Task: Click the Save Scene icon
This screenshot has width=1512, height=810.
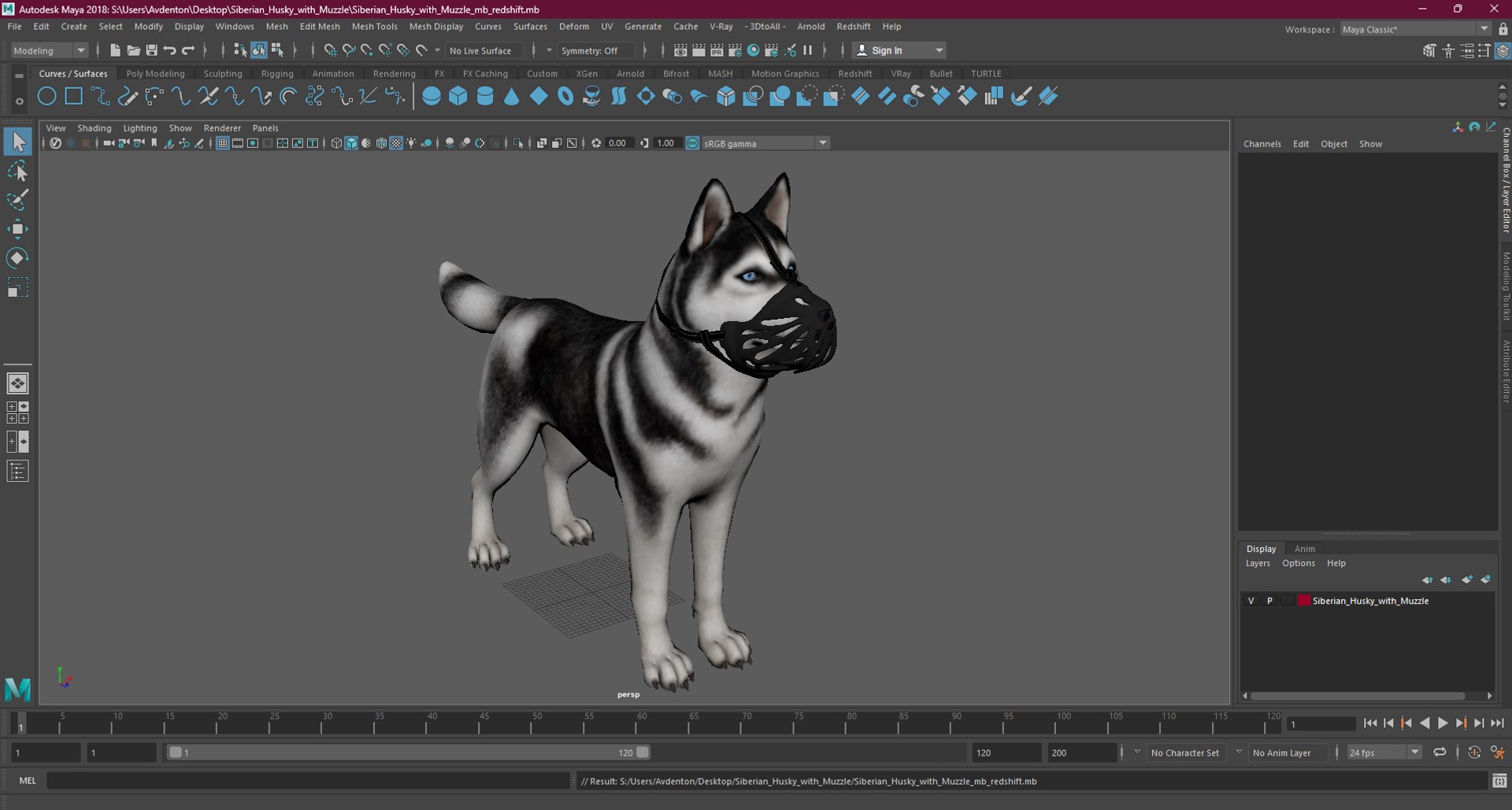Action: point(152,50)
